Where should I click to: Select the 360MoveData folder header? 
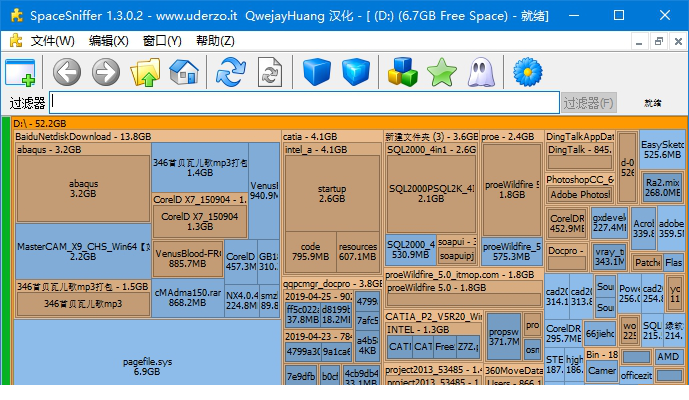(513, 371)
